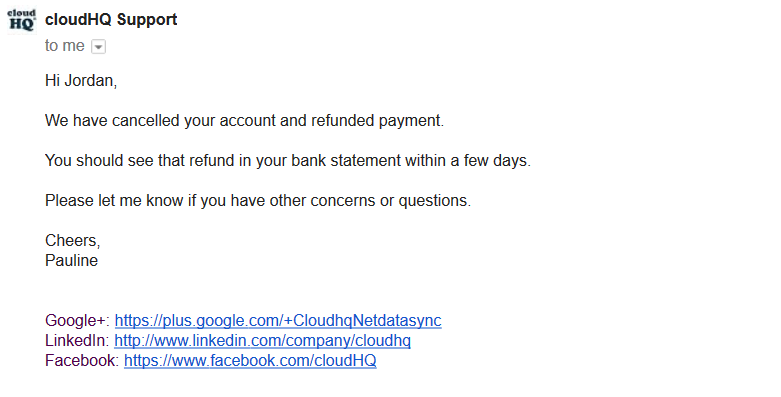Click the signature name "Pauline"
This screenshot has height=397, width=781.
point(71,261)
